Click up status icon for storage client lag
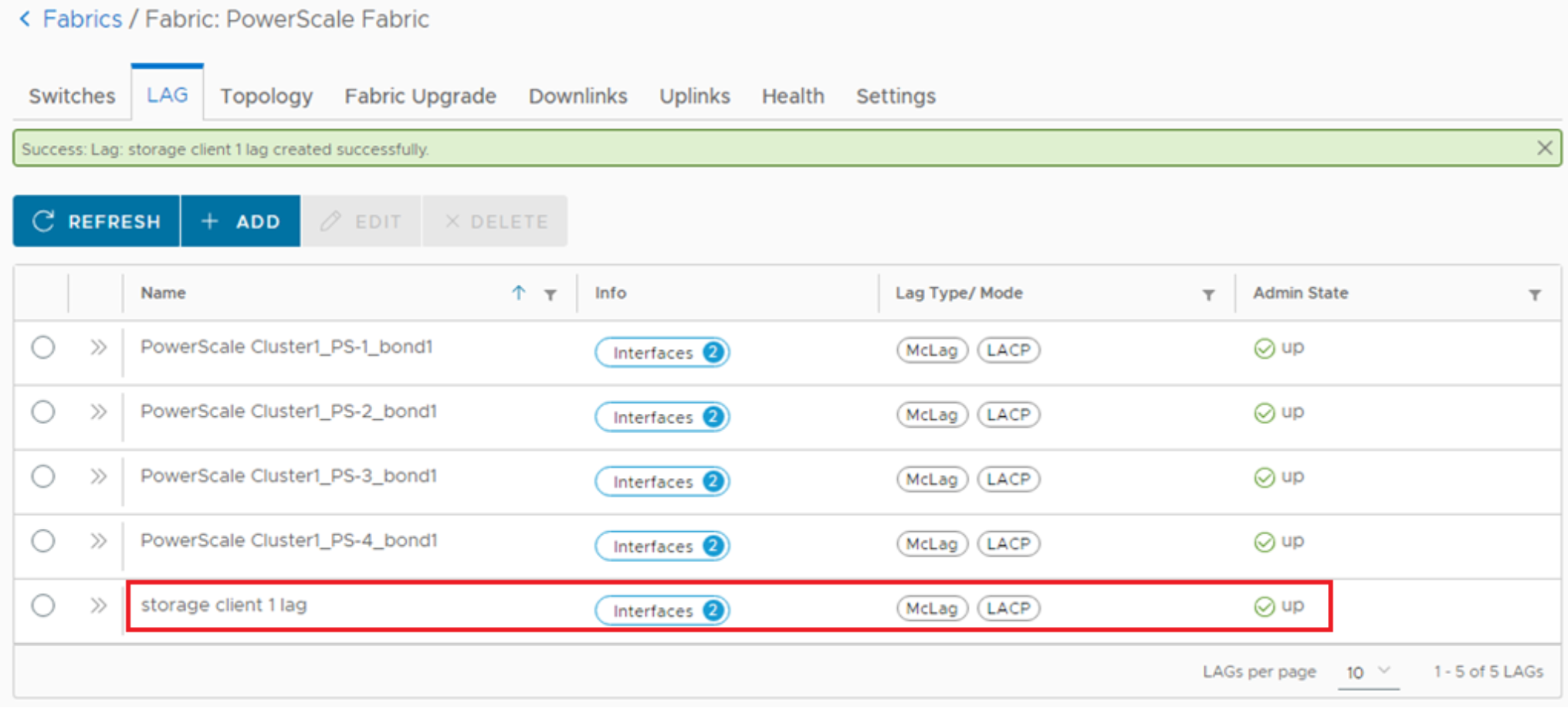 click(1264, 607)
